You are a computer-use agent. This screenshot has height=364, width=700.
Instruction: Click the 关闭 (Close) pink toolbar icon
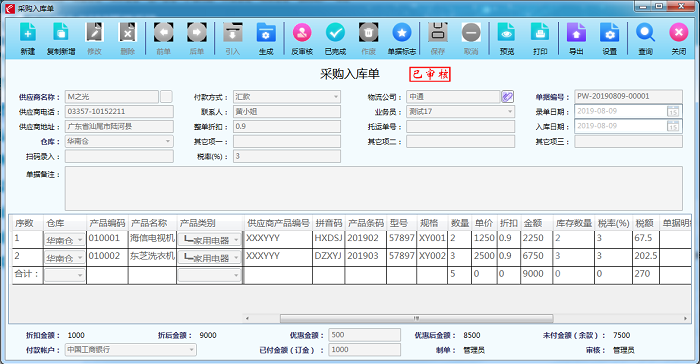679,33
